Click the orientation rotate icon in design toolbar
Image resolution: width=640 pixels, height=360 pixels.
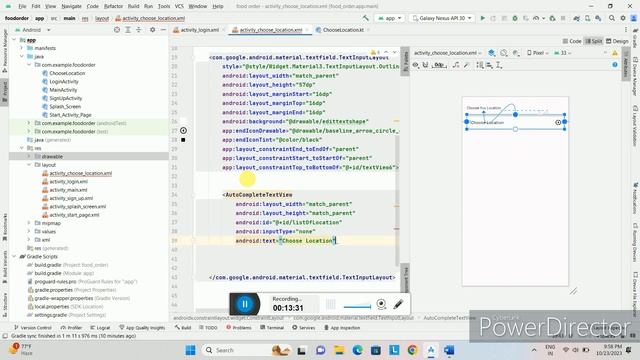pyautogui.click(x=504, y=53)
